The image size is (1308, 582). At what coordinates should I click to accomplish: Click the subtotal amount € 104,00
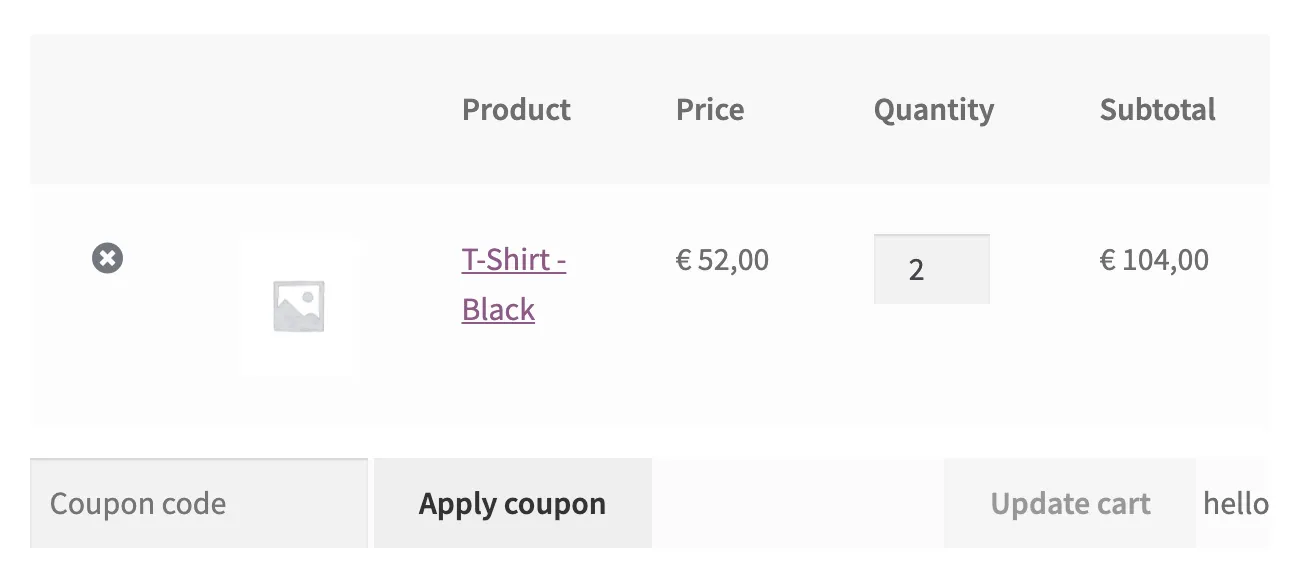1154,261
